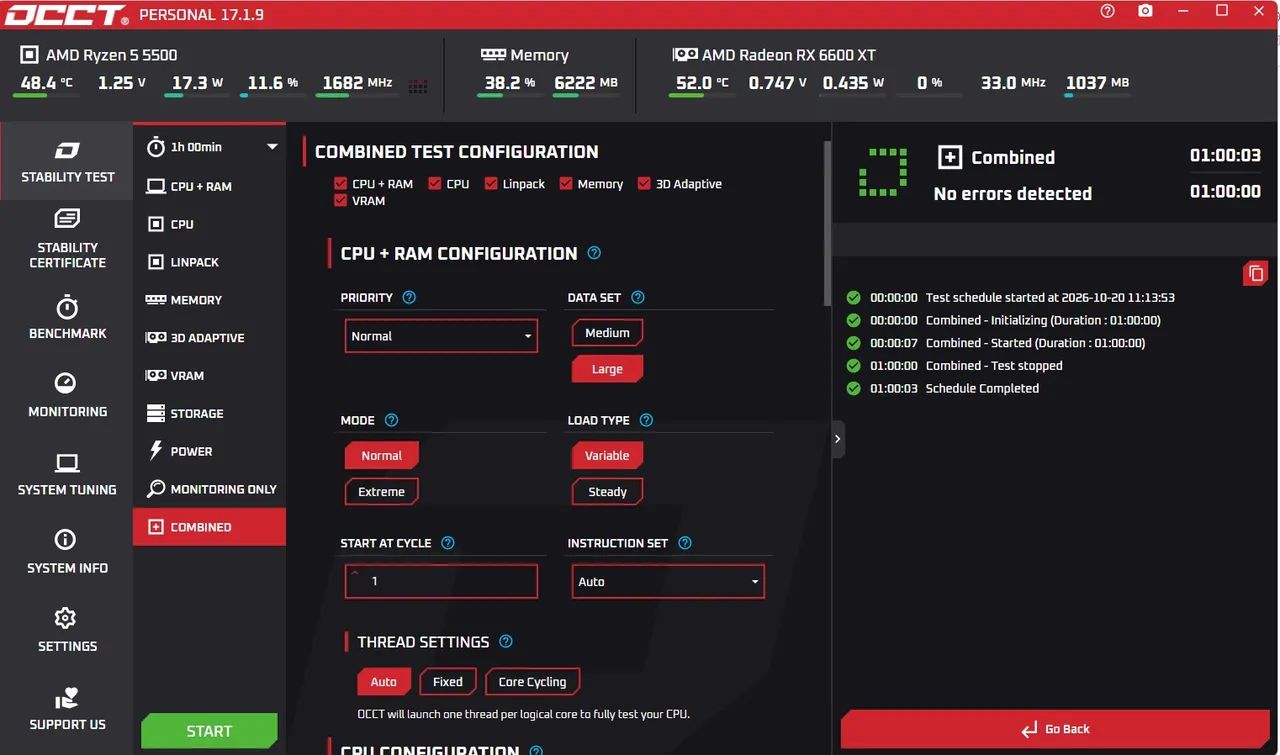The height and width of the screenshot is (755, 1280).
Task: Copy the test log with the copy icon
Action: click(x=1255, y=273)
